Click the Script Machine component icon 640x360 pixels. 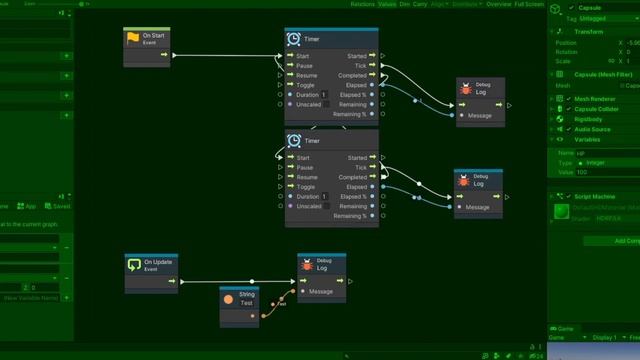560,196
